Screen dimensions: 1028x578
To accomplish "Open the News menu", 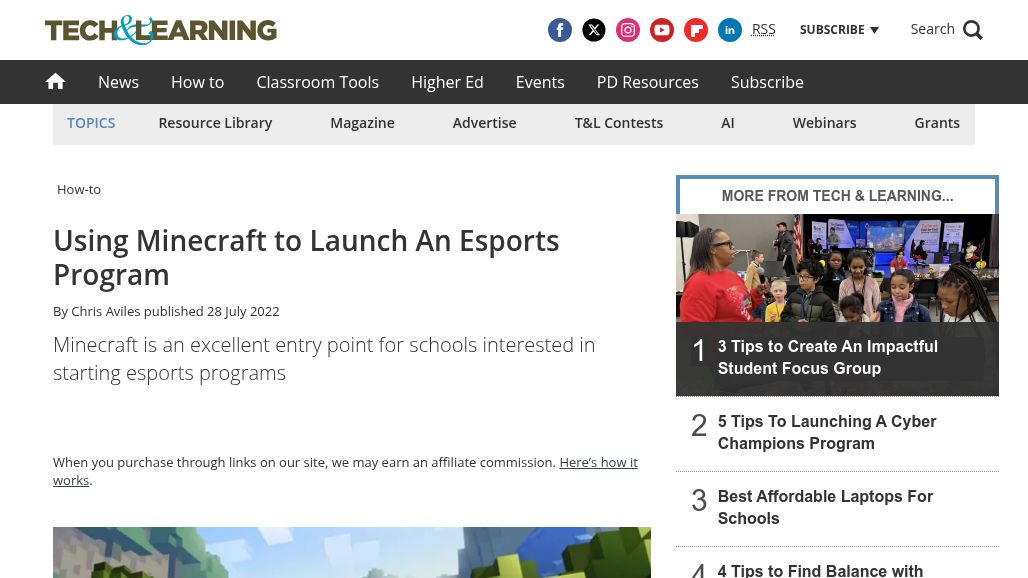I will [119, 82].
